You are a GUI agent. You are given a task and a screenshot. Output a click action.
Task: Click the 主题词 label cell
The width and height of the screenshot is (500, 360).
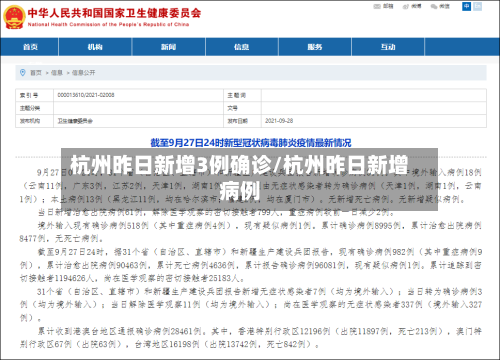[x=242, y=95]
